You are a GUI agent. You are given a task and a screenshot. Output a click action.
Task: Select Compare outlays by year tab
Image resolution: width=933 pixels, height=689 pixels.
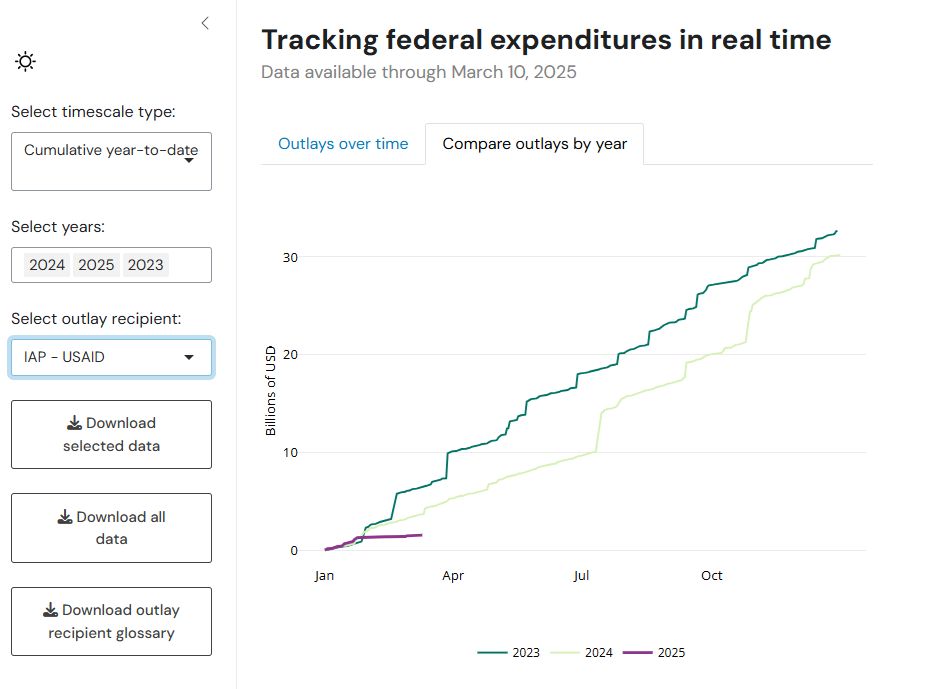point(534,144)
